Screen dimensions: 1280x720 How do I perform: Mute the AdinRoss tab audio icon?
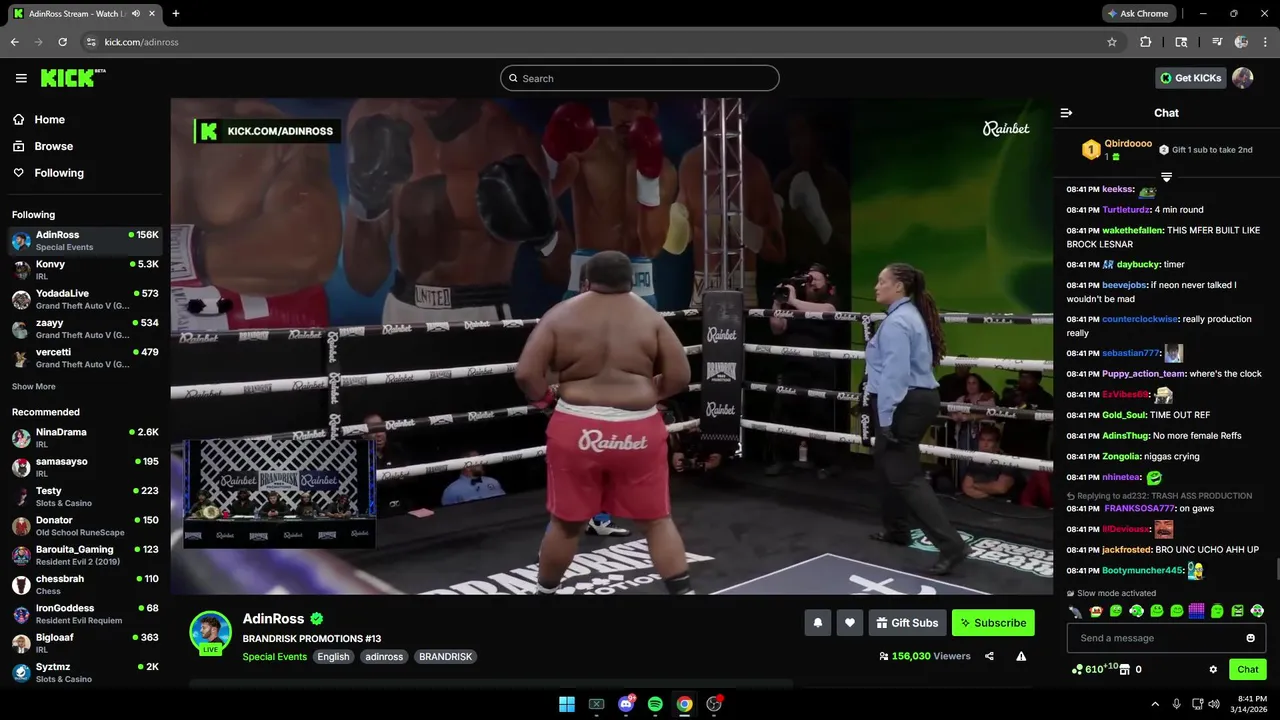coord(135,14)
